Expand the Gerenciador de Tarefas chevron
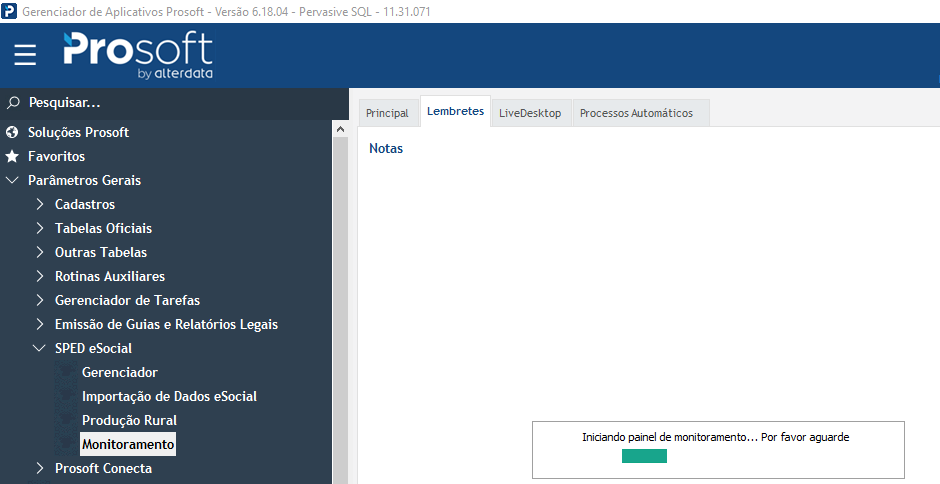The height and width of the screenshot is (484, 940). tap(40, 300)
